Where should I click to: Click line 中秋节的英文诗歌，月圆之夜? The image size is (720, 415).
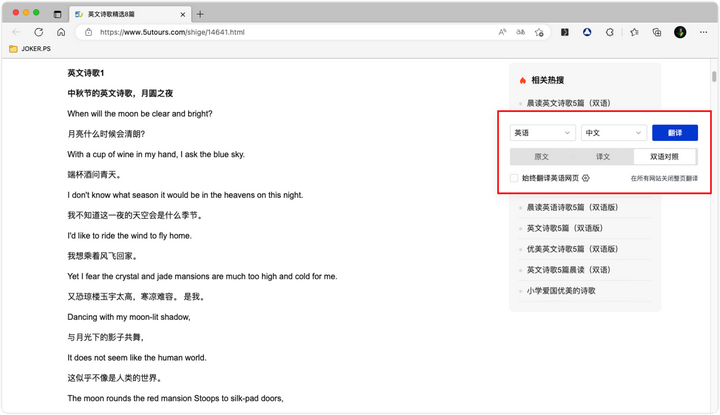click(x=120, y=93)
